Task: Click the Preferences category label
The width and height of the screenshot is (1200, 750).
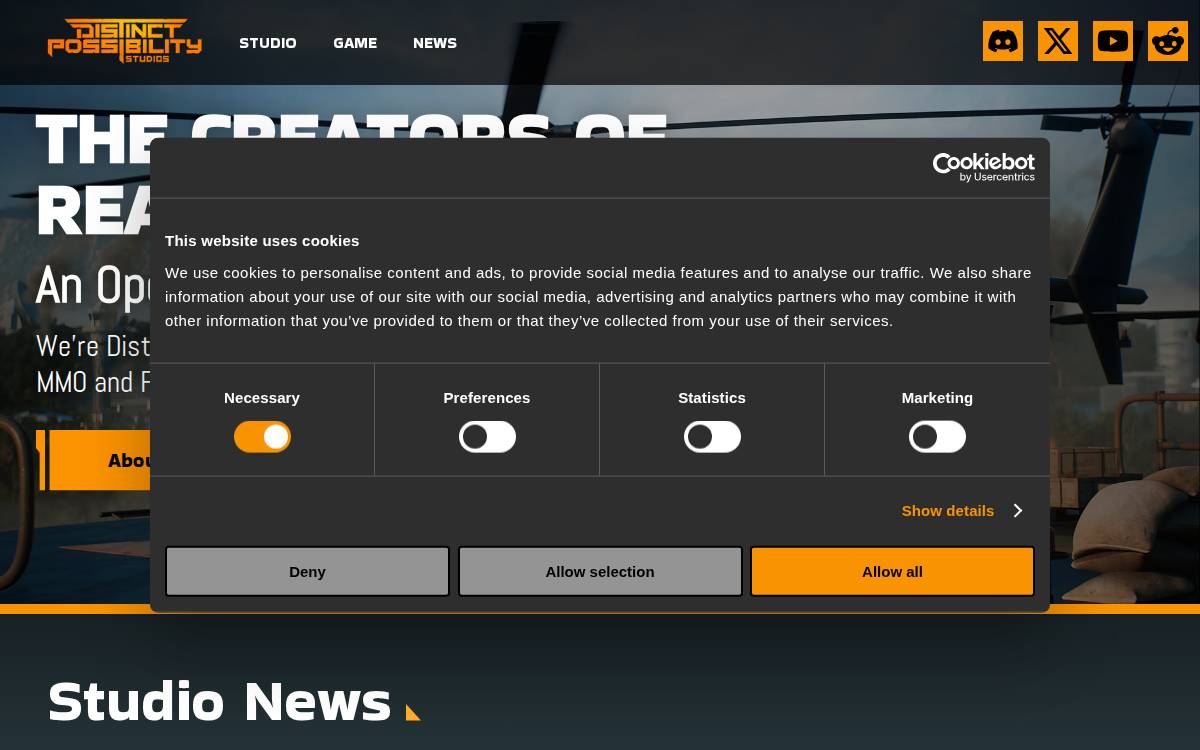Action: pyautogui.click(x=487, y=397)
